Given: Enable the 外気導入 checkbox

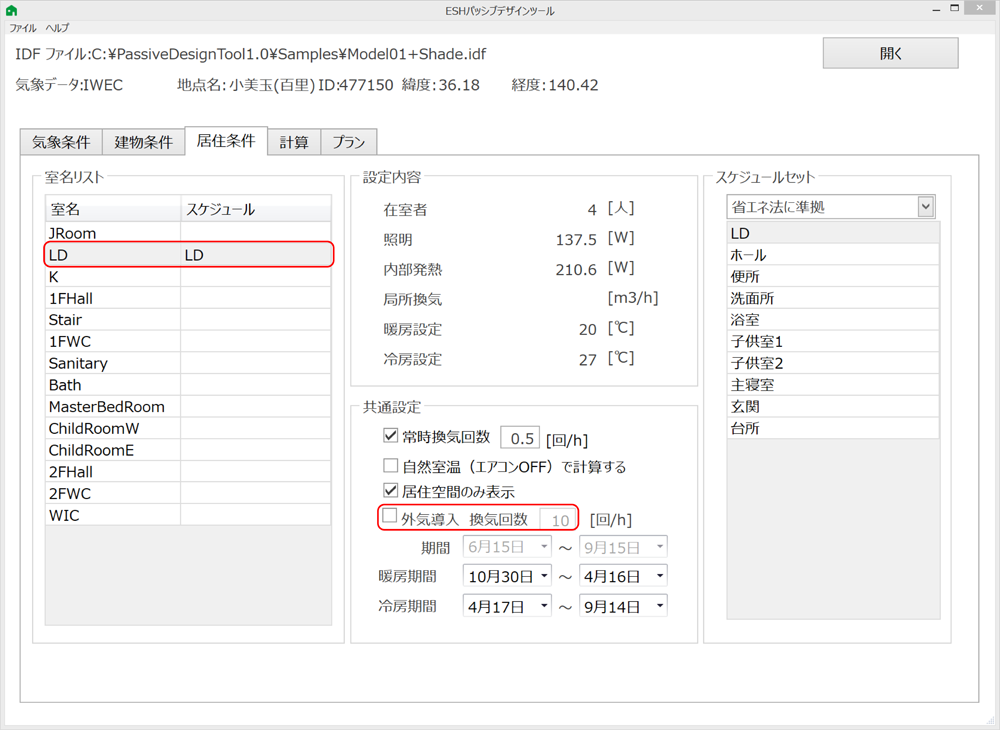Looking at the screenshot, I should point(389,516).
